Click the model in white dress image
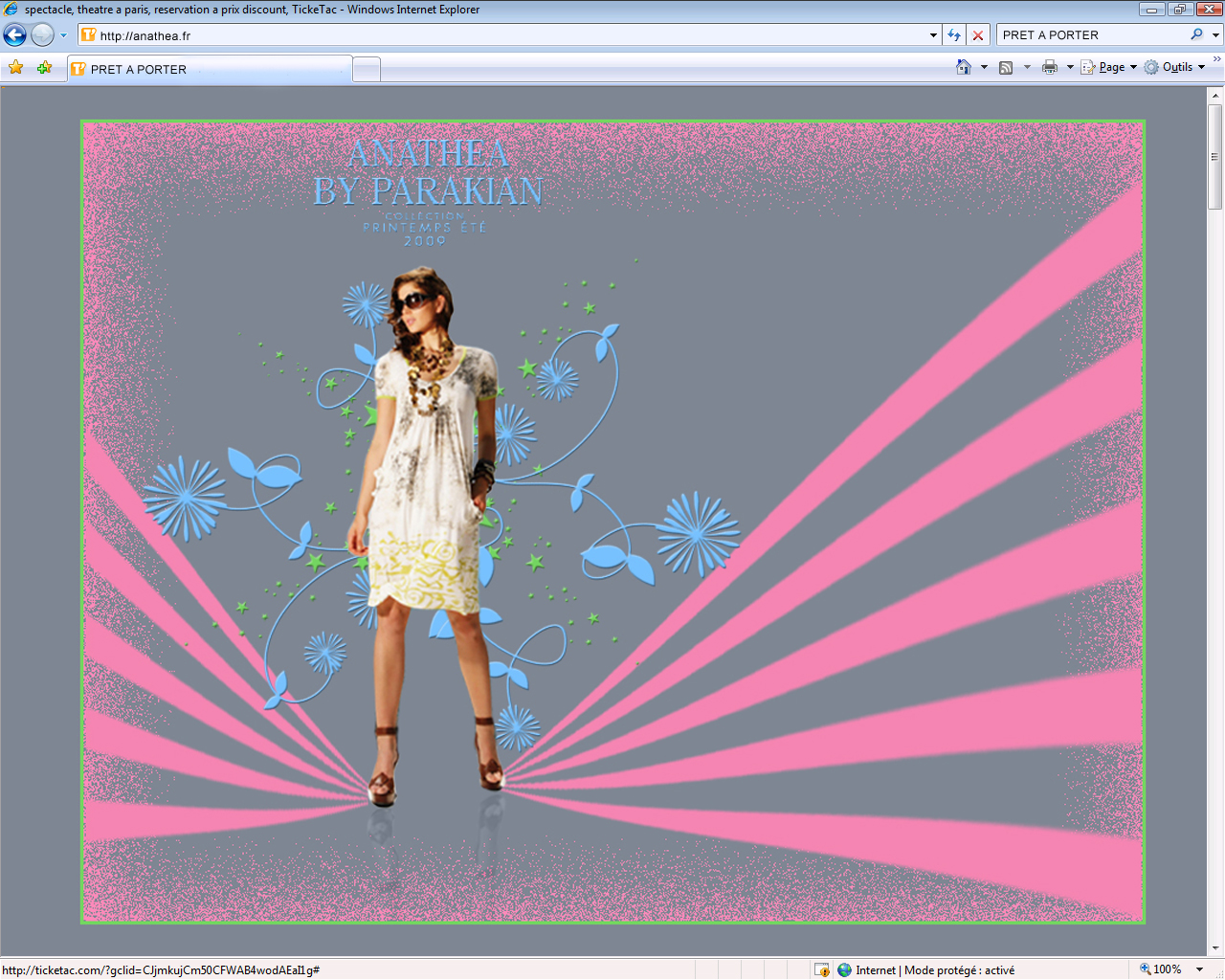Viewport: 1225px width, 980px height. coord(428,536)
